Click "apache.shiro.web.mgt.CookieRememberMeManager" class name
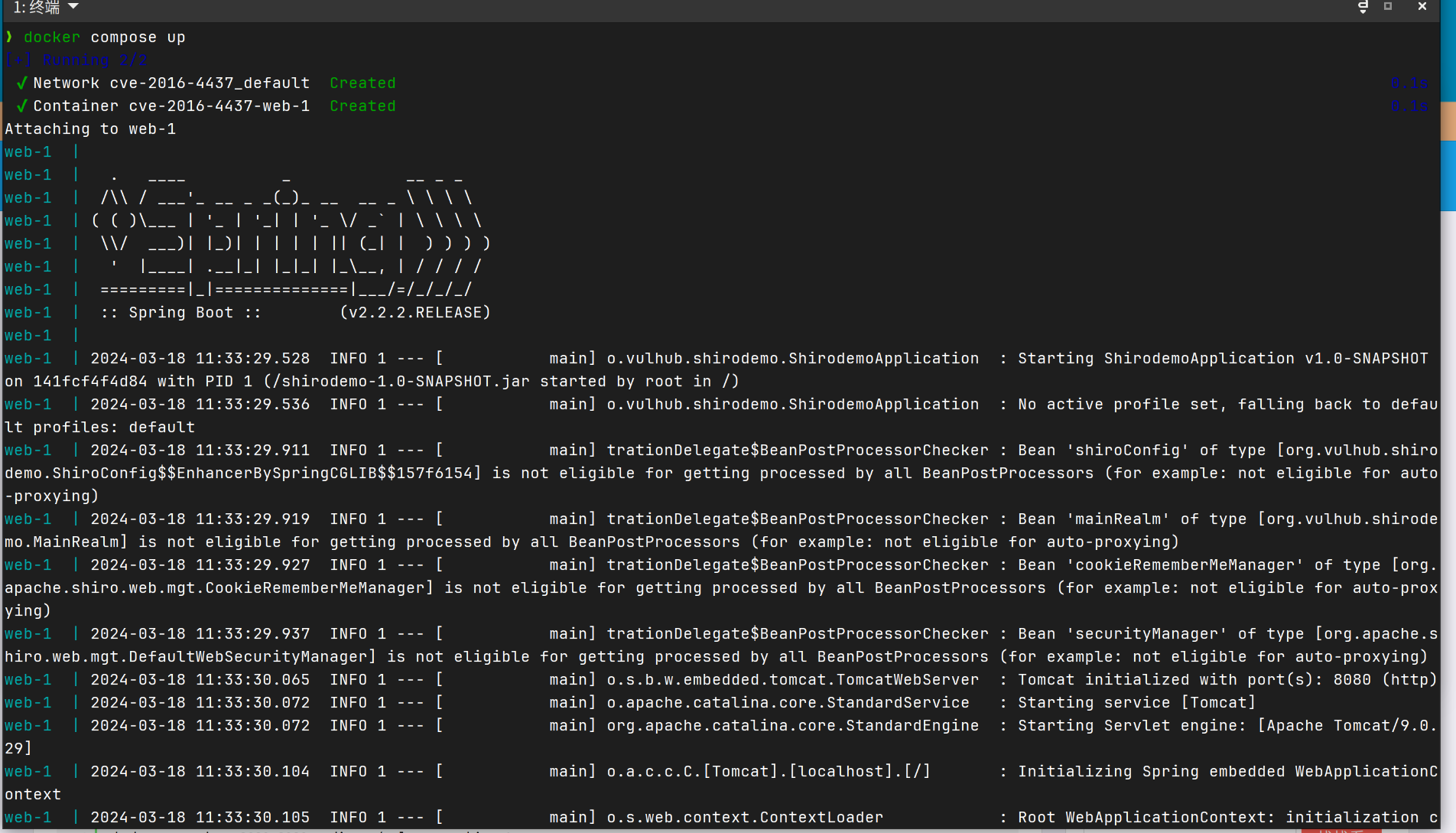This screenshot has width=1456, height=833. pos(215,588)
